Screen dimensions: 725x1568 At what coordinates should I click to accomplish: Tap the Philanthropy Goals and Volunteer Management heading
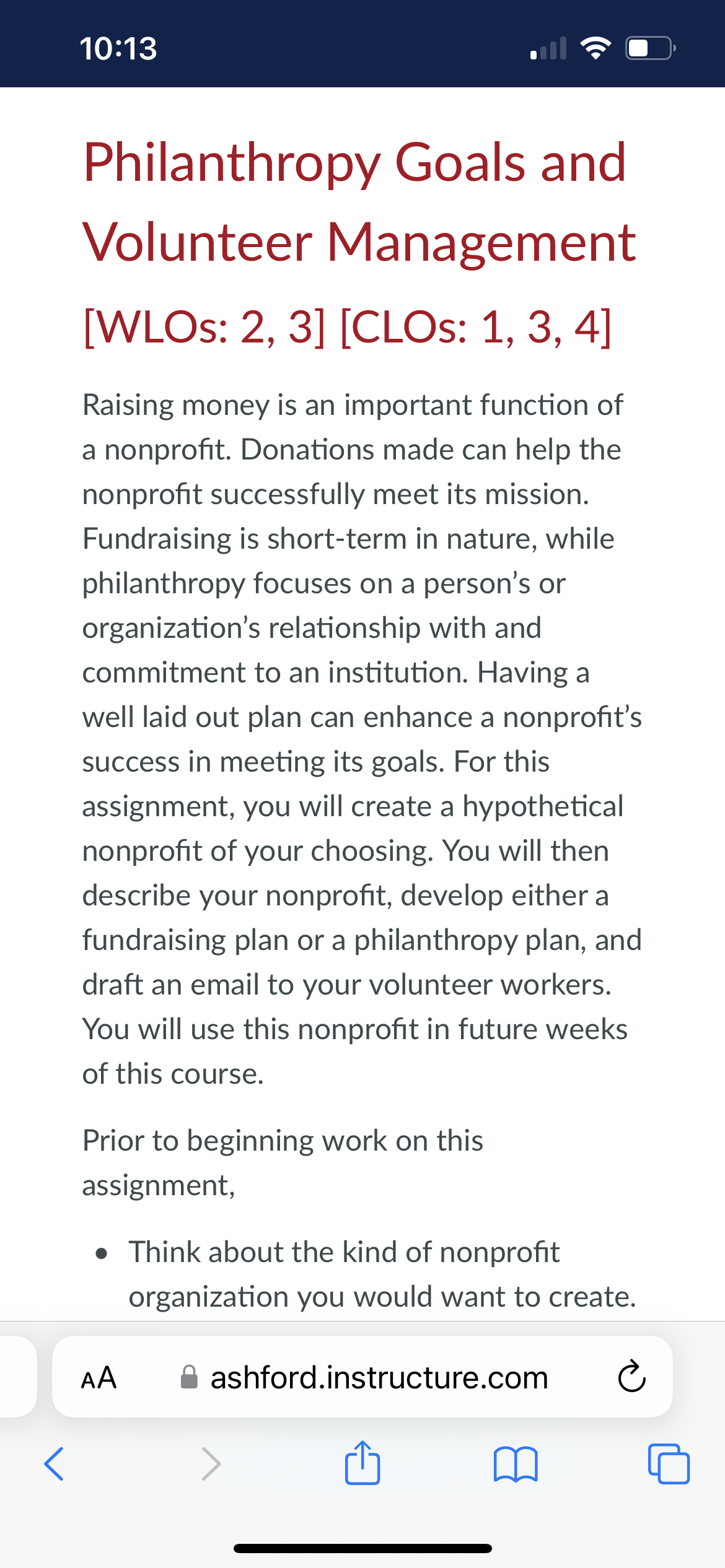click(x=359, y=201)
